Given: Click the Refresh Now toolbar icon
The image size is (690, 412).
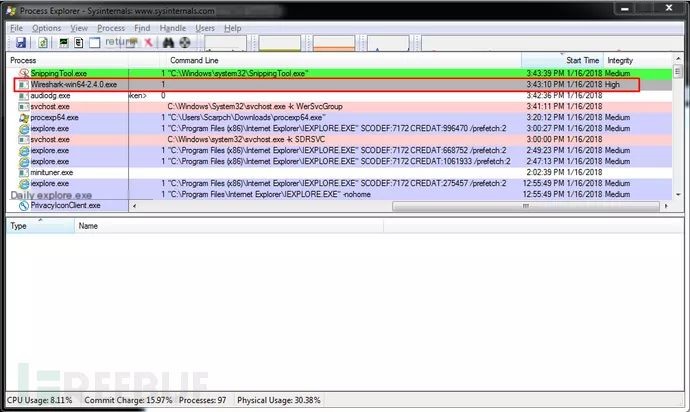Looking at the screenshot, I should click(43, 42).
